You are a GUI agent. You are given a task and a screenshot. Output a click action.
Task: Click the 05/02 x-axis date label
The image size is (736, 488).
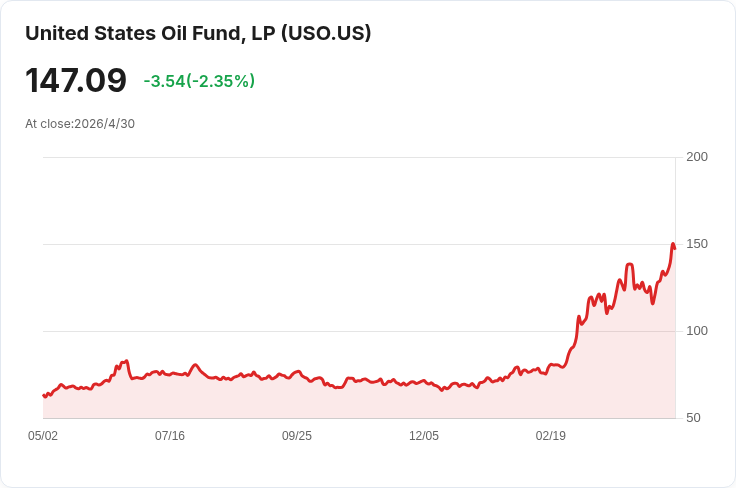click(x=43, y=435)
